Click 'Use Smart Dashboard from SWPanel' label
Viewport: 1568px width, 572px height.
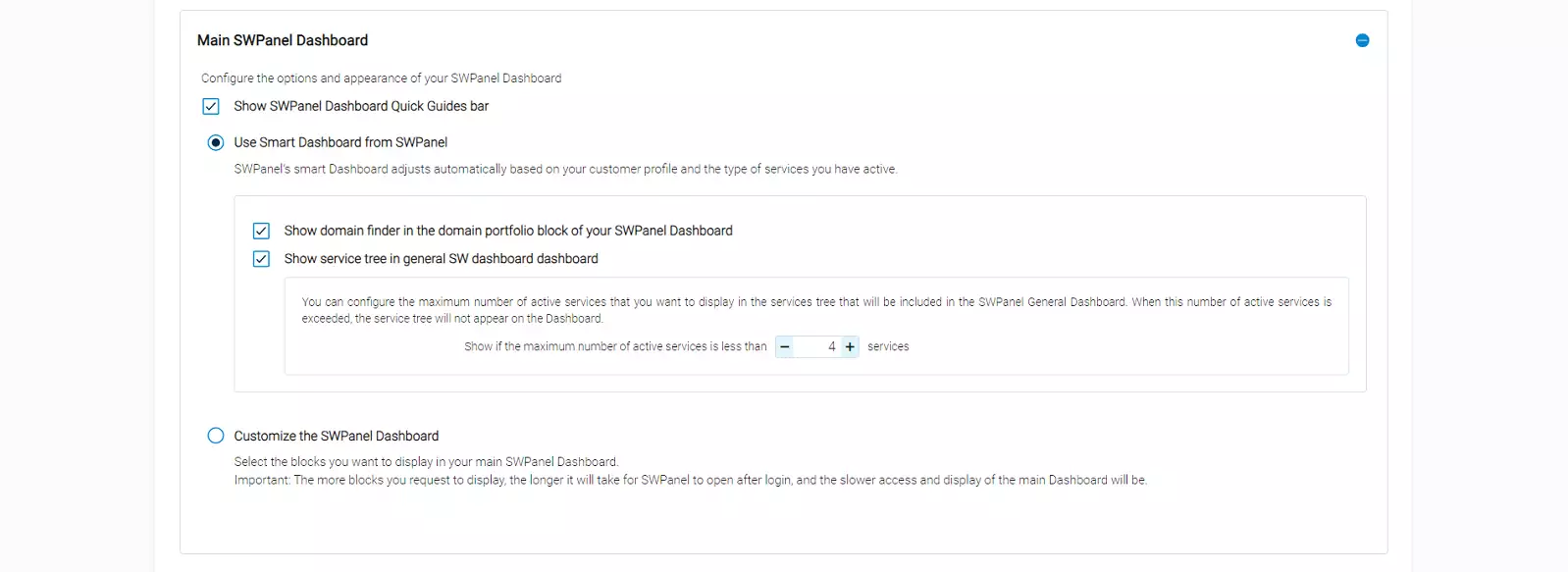(x=340, y=142)
